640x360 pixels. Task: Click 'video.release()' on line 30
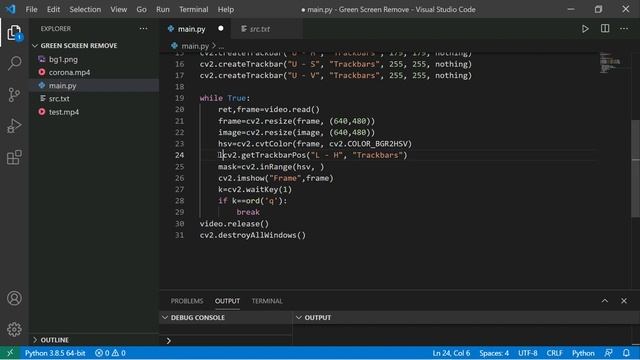click(234, 224)
